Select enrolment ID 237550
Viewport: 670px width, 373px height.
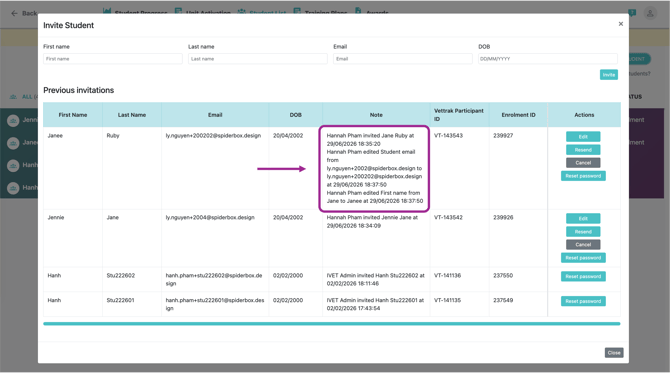503,276
